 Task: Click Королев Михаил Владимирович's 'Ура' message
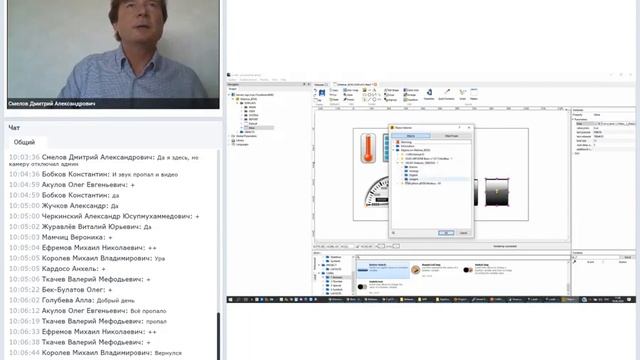(87, 258)
